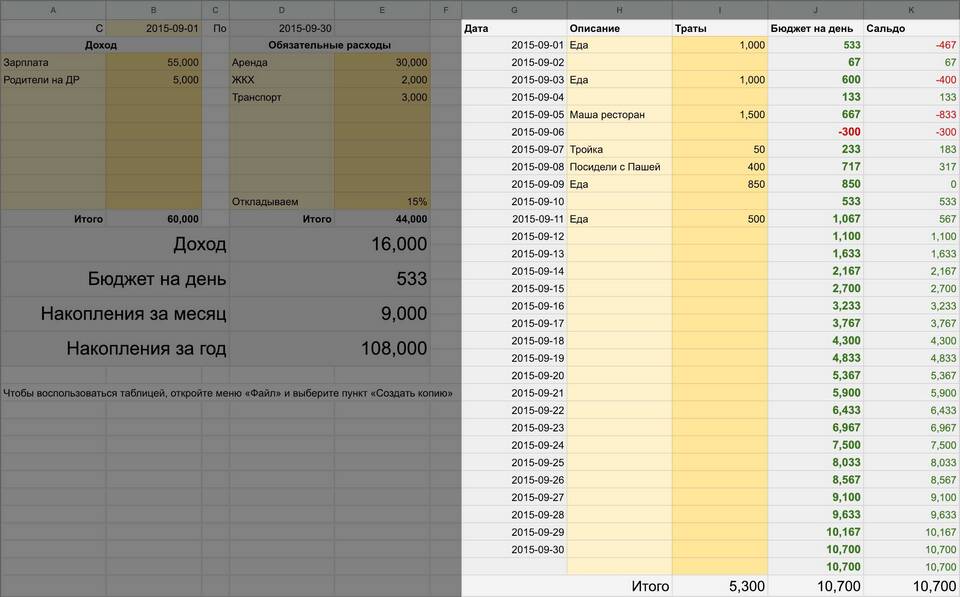The height and width of the screenshot is (597, 960).
Task: Select the "Зарплата" income label cell
Action: 53,62
